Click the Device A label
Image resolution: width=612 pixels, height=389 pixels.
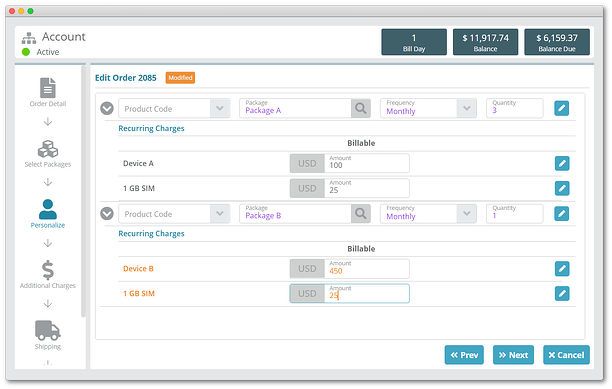click(138, 163)
